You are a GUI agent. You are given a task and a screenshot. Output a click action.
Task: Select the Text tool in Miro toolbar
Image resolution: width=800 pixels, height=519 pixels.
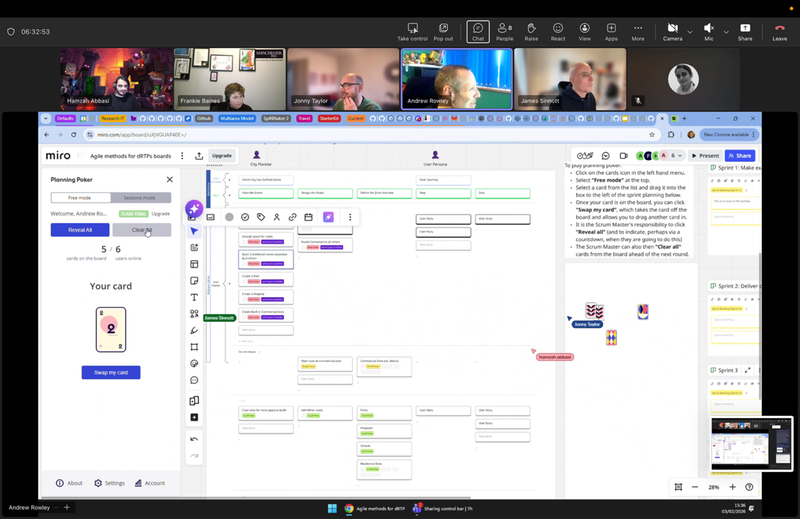click(x=194, y=297)
